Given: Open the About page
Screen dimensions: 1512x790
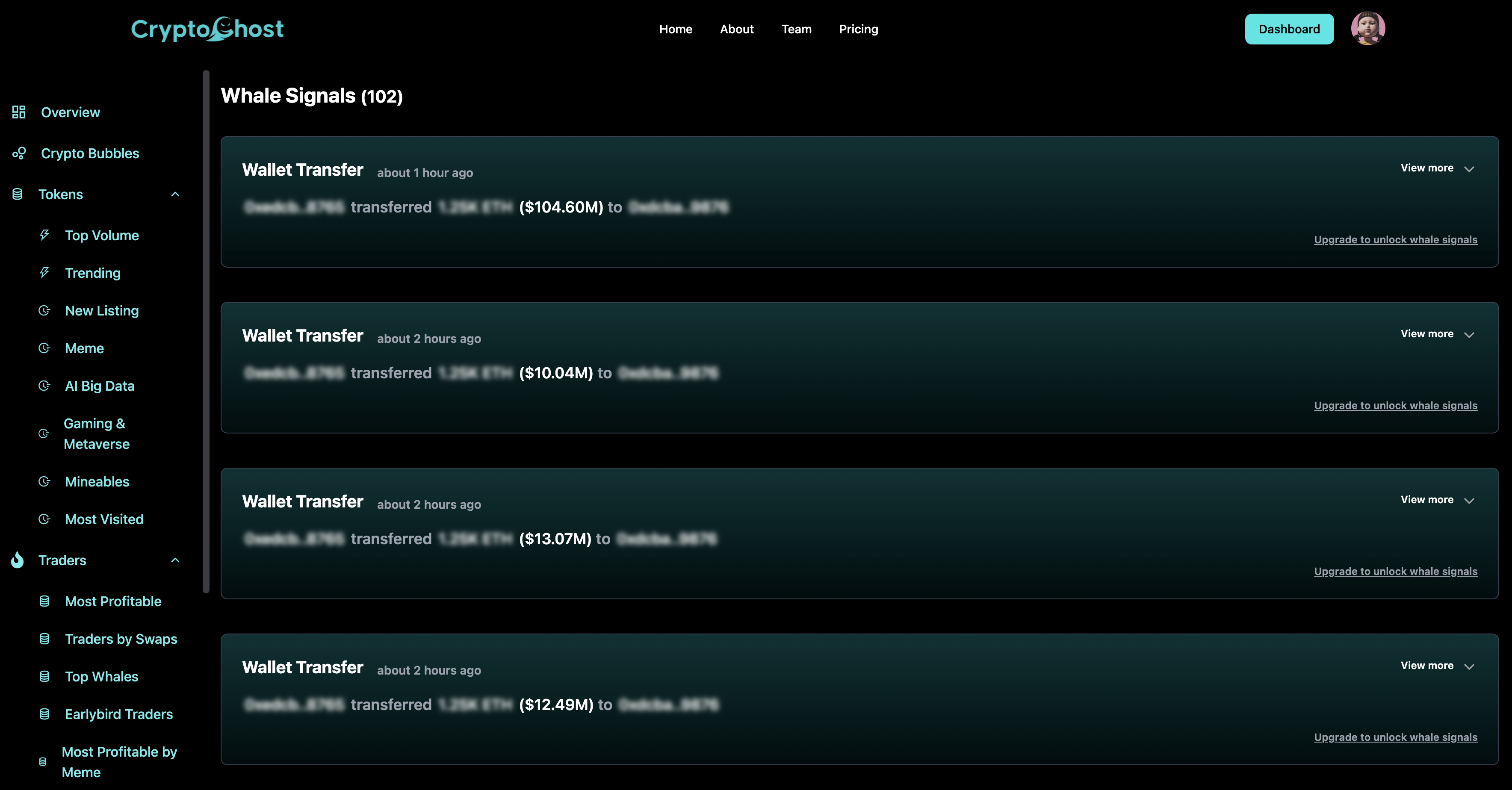Looking at the screenshot, I should 737,29.
